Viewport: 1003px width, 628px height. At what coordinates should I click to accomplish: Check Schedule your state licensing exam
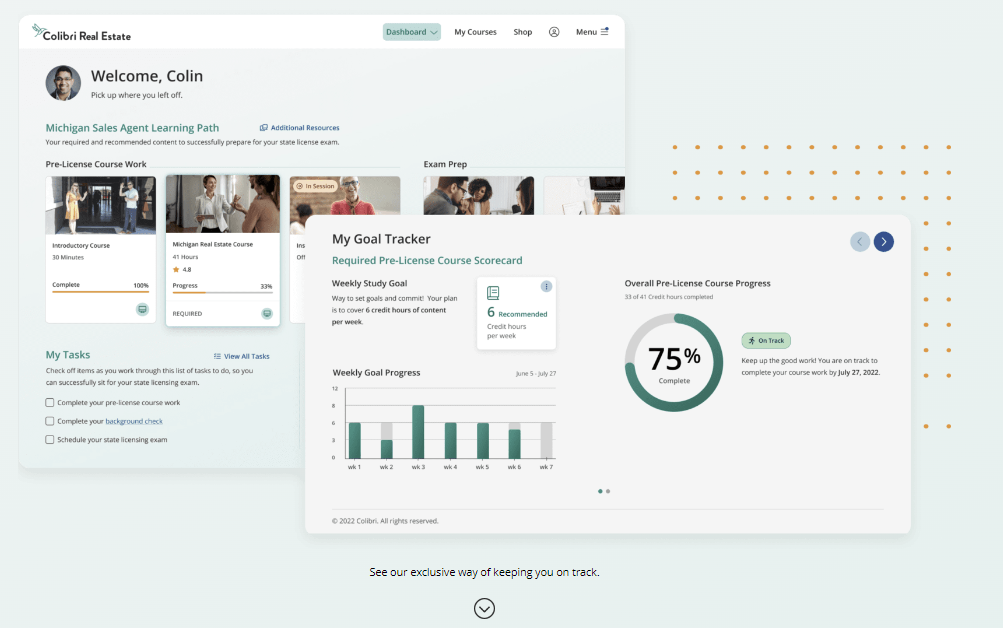[49, 439]
